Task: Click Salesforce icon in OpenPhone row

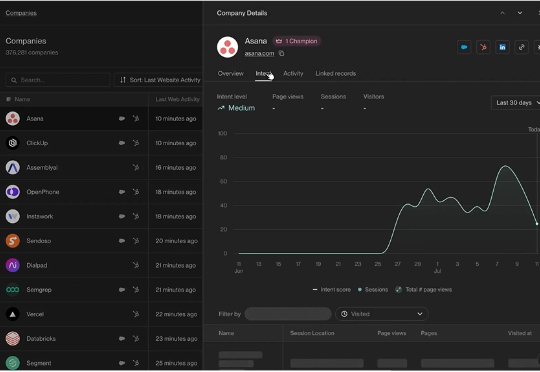Action: 122,192
